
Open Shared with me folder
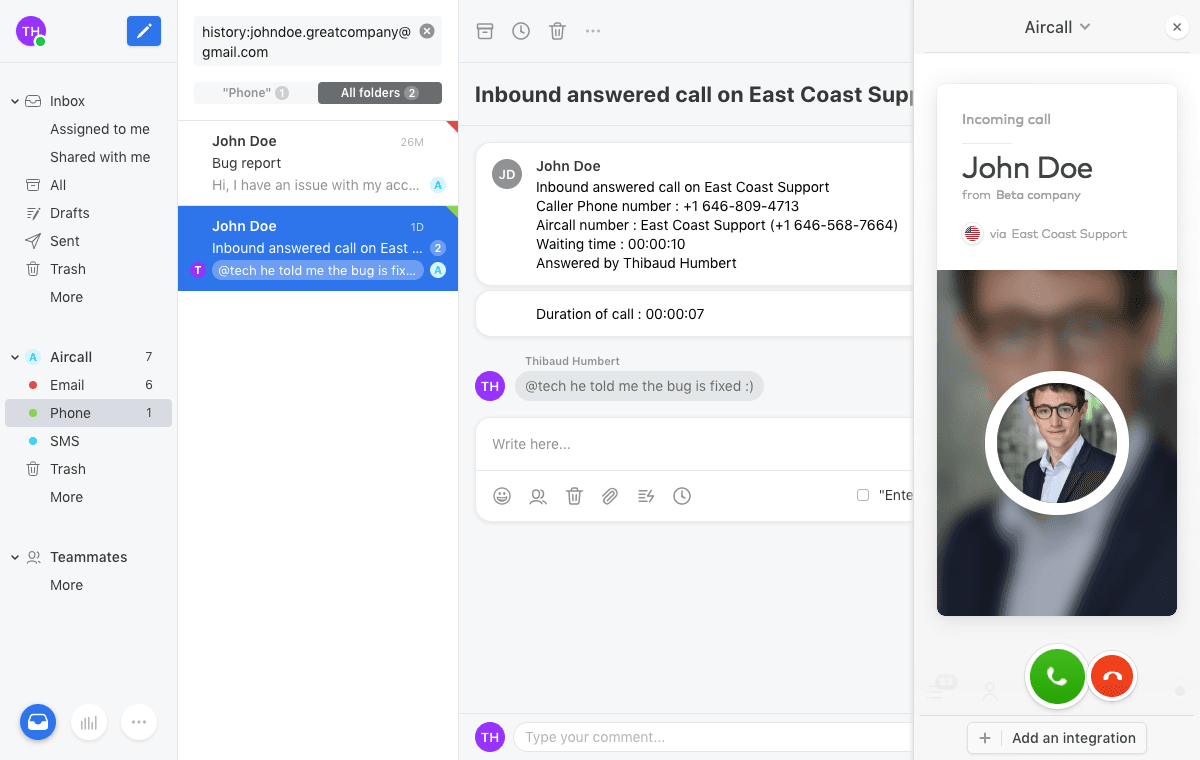(100, 157)
